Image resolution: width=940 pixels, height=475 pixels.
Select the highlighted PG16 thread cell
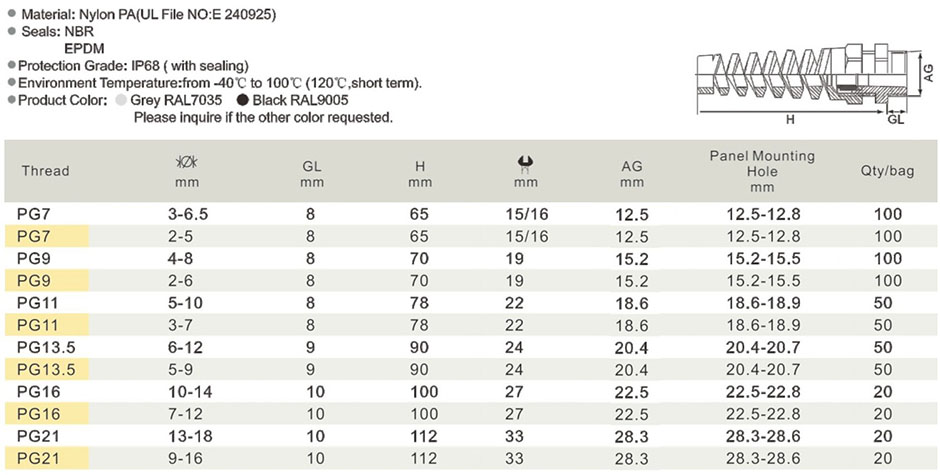tap(47, 414)
